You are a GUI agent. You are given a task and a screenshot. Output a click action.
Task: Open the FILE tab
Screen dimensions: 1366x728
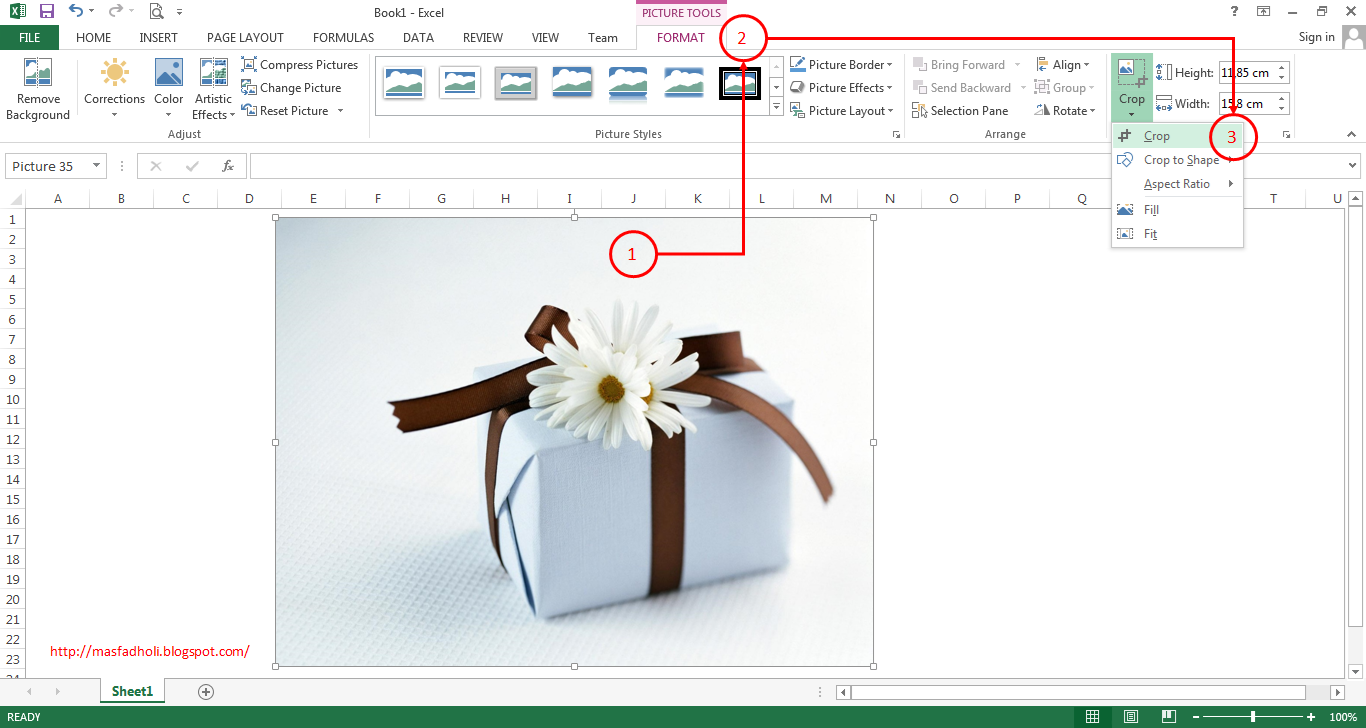(29, 38)
